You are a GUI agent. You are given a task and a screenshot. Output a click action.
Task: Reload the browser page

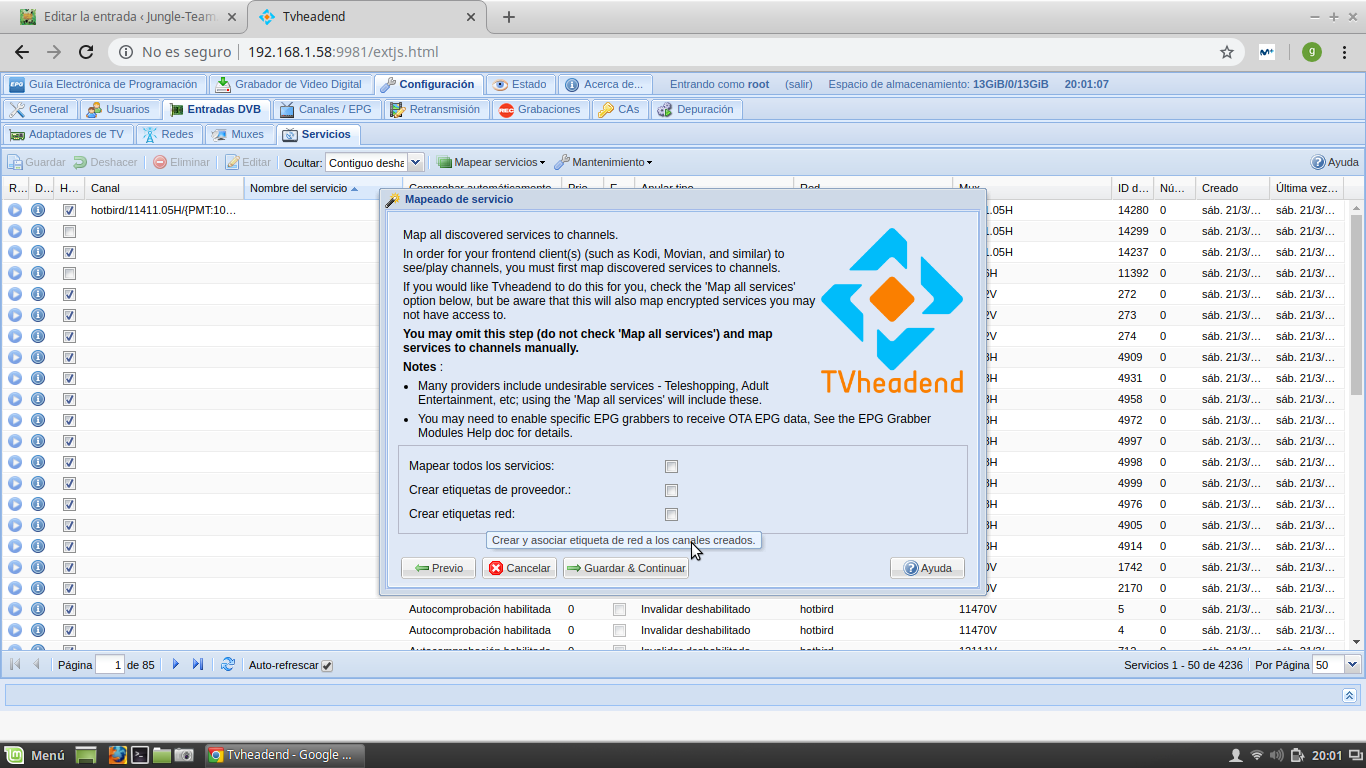tap(86, 52)
